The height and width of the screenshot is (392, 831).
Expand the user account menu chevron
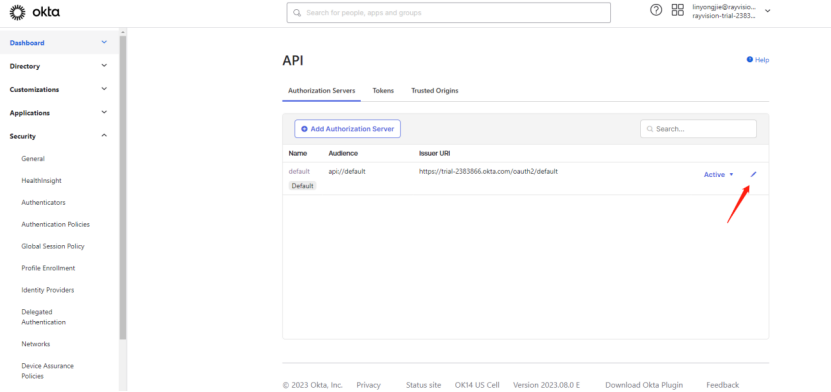click(767, 11)
